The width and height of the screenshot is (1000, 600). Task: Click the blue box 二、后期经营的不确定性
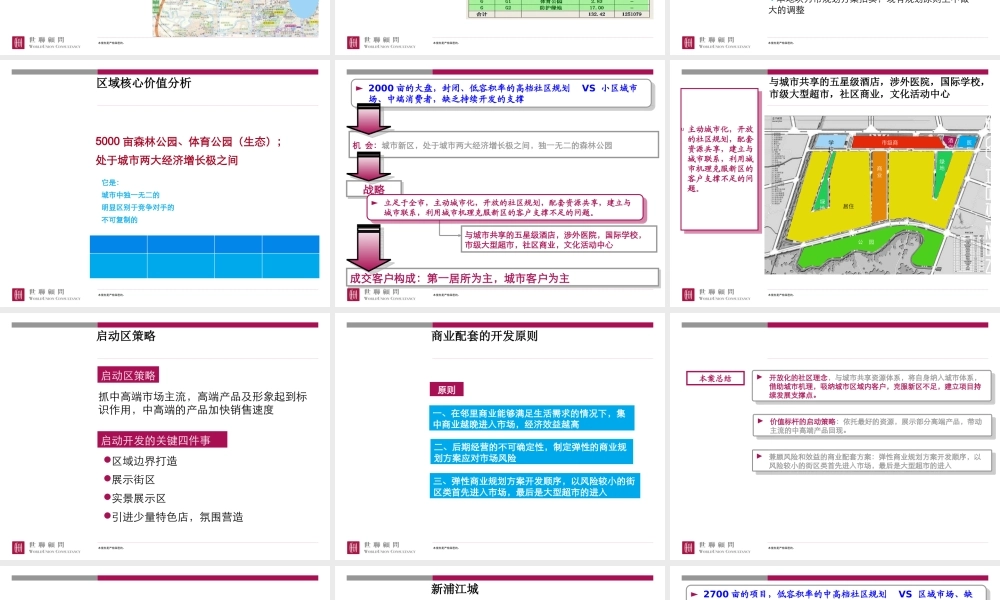pos(531,452)
